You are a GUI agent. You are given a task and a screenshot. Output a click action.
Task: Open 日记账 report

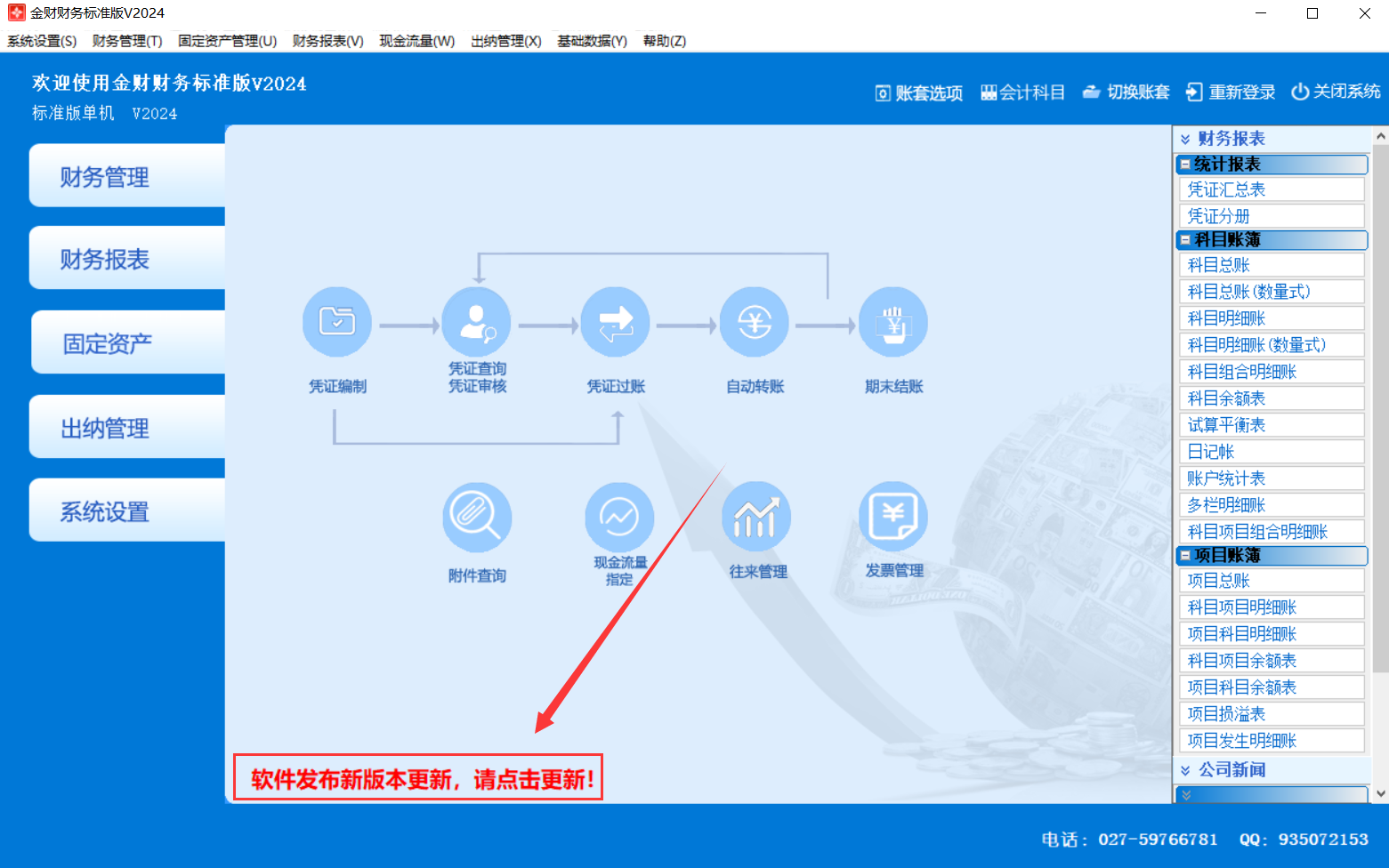click(1272, 452)
